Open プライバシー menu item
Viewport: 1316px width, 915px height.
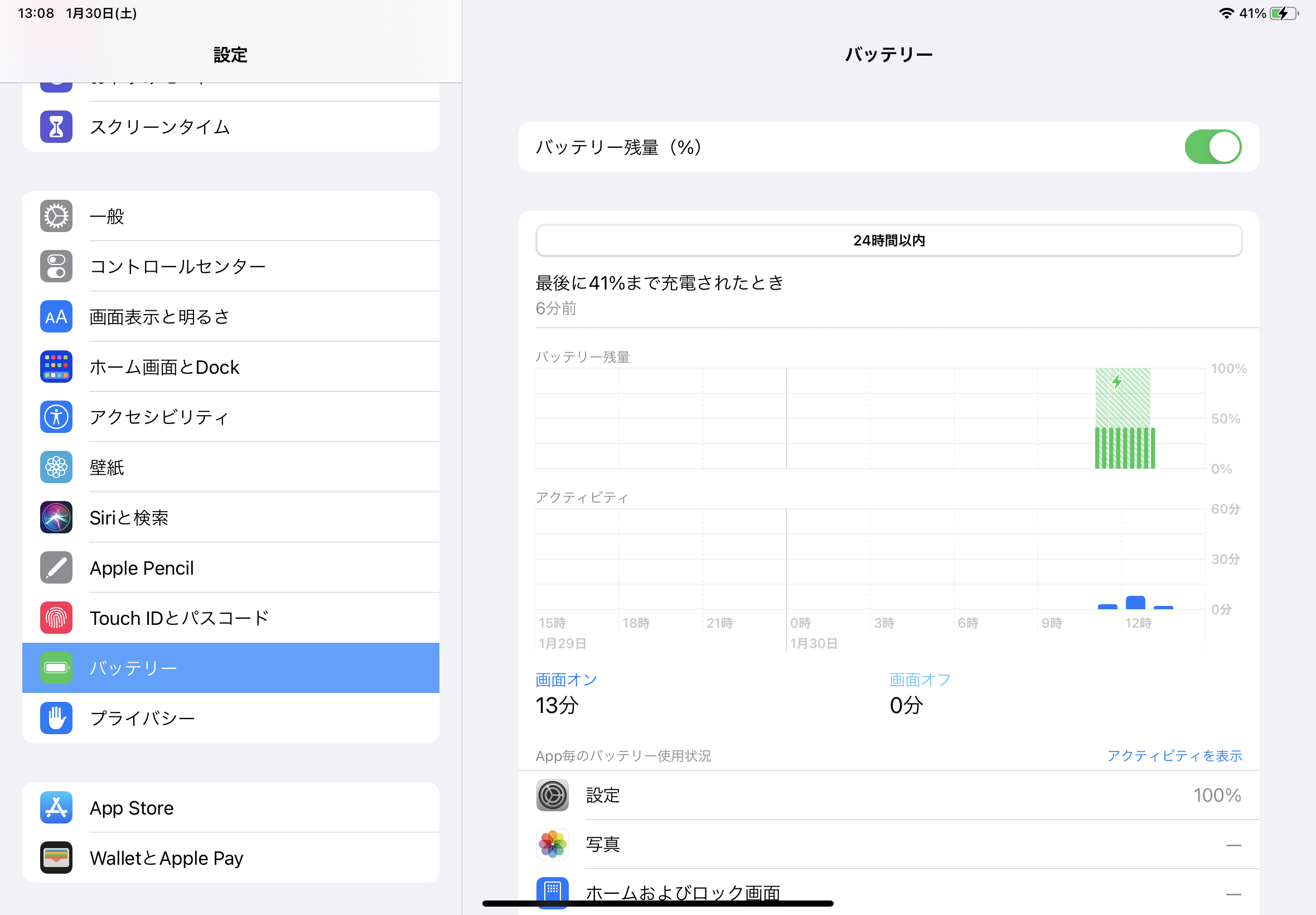coord(230,718)
